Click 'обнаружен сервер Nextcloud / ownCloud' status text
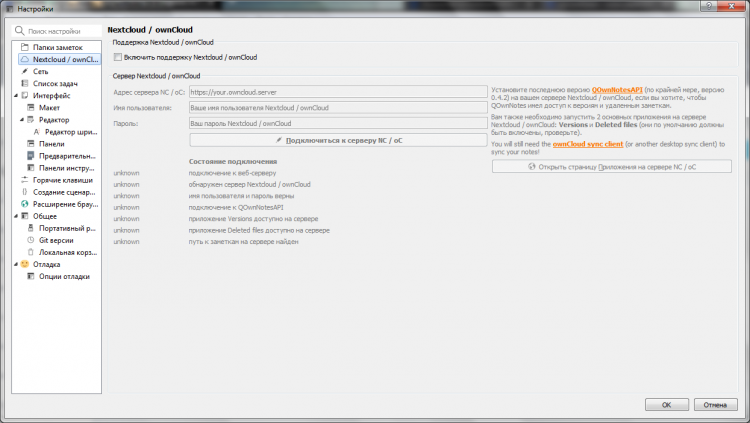 [250, 184]
